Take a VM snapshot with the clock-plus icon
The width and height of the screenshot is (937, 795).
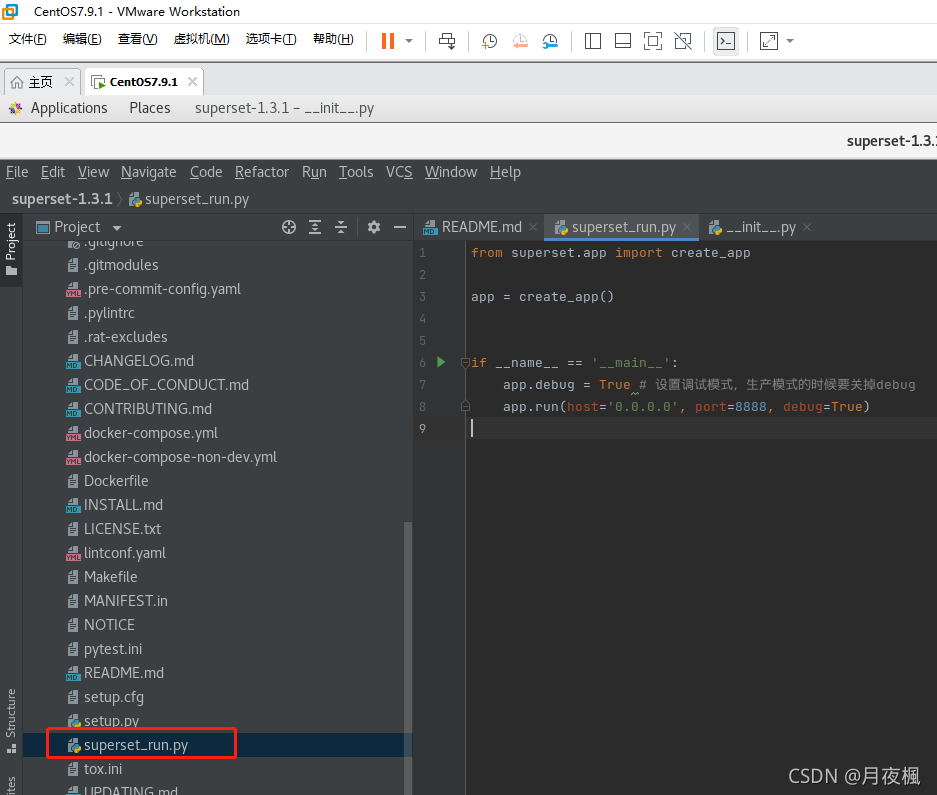click(489, 41)
